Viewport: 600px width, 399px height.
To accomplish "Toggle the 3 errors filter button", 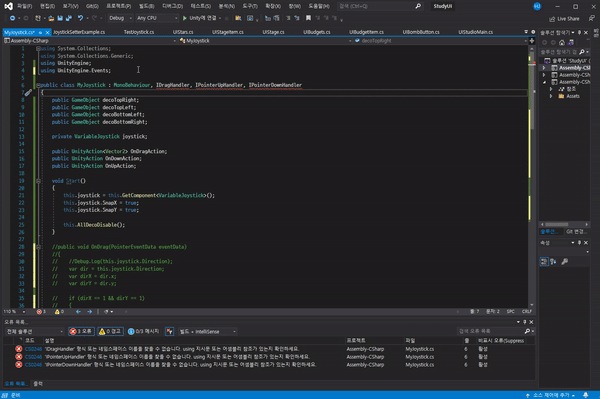I will (x=81, y=331).
